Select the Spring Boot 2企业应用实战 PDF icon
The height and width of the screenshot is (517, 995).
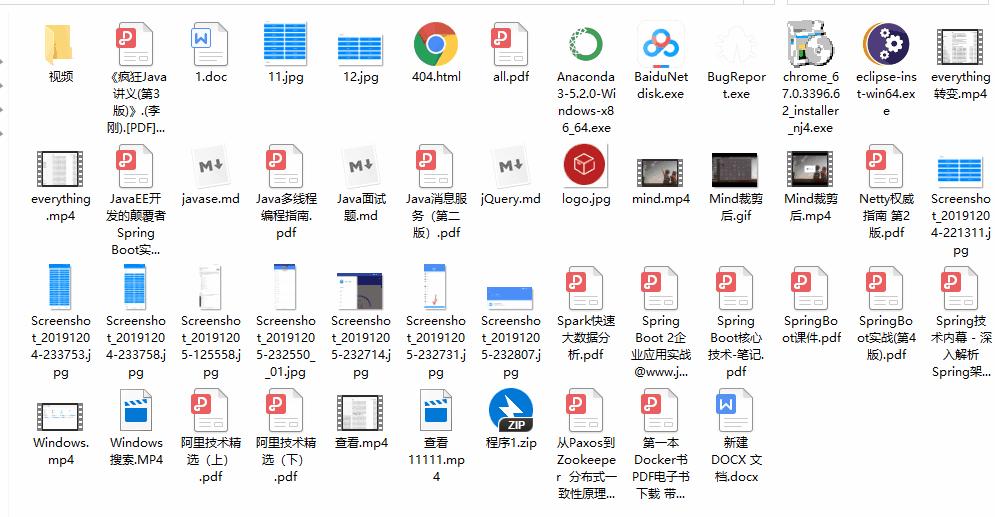661,289
